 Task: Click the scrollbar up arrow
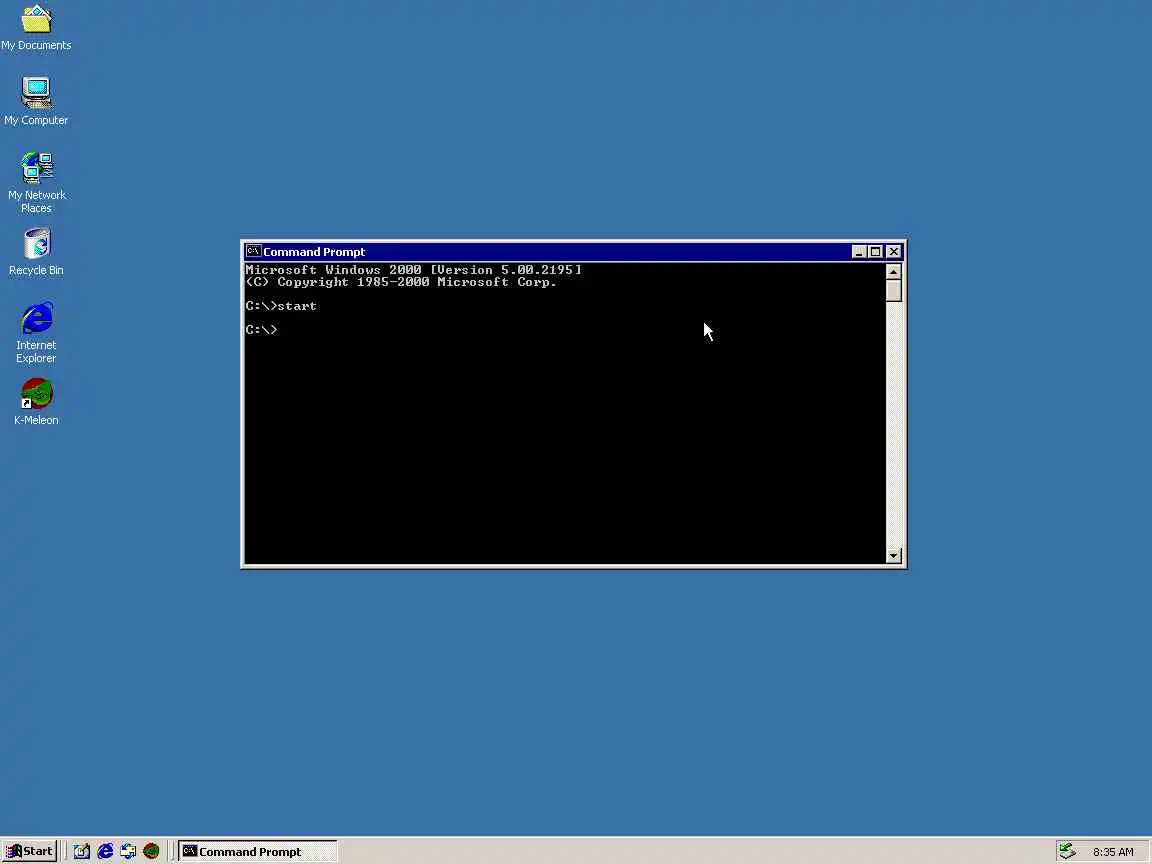pos(893,272)
